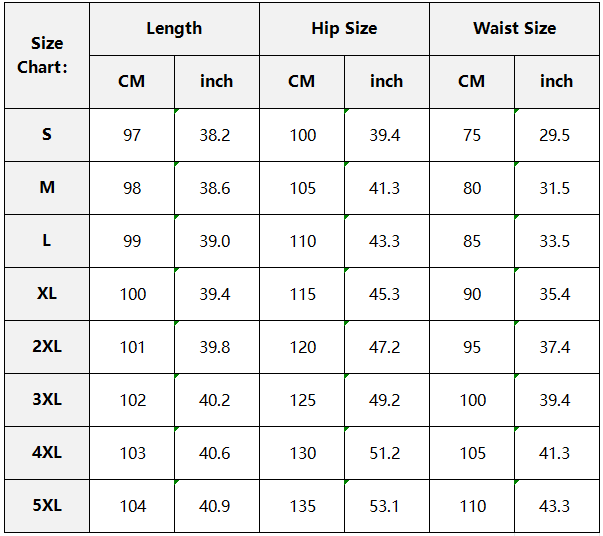603x536 pixels.
Task: Click the 47.2 hip inch cell
Action: 385,347
